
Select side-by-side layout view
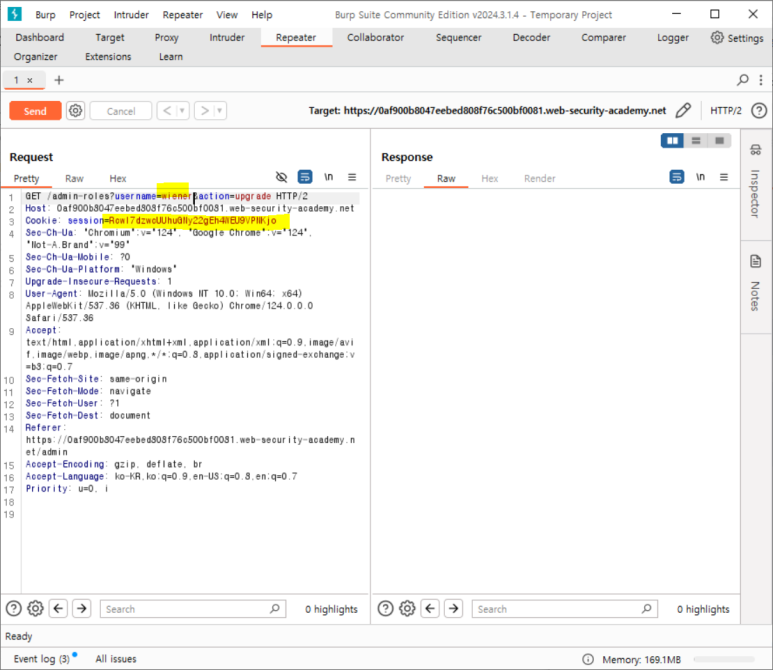[672, 141]
